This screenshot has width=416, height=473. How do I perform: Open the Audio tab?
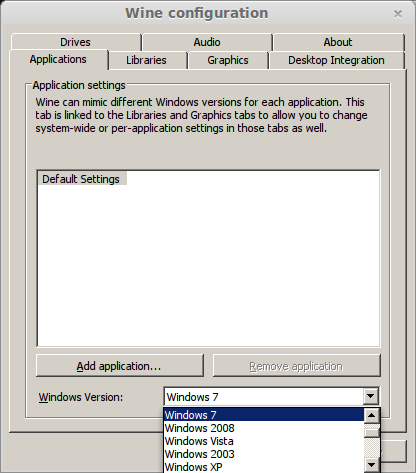click(207, 42)
